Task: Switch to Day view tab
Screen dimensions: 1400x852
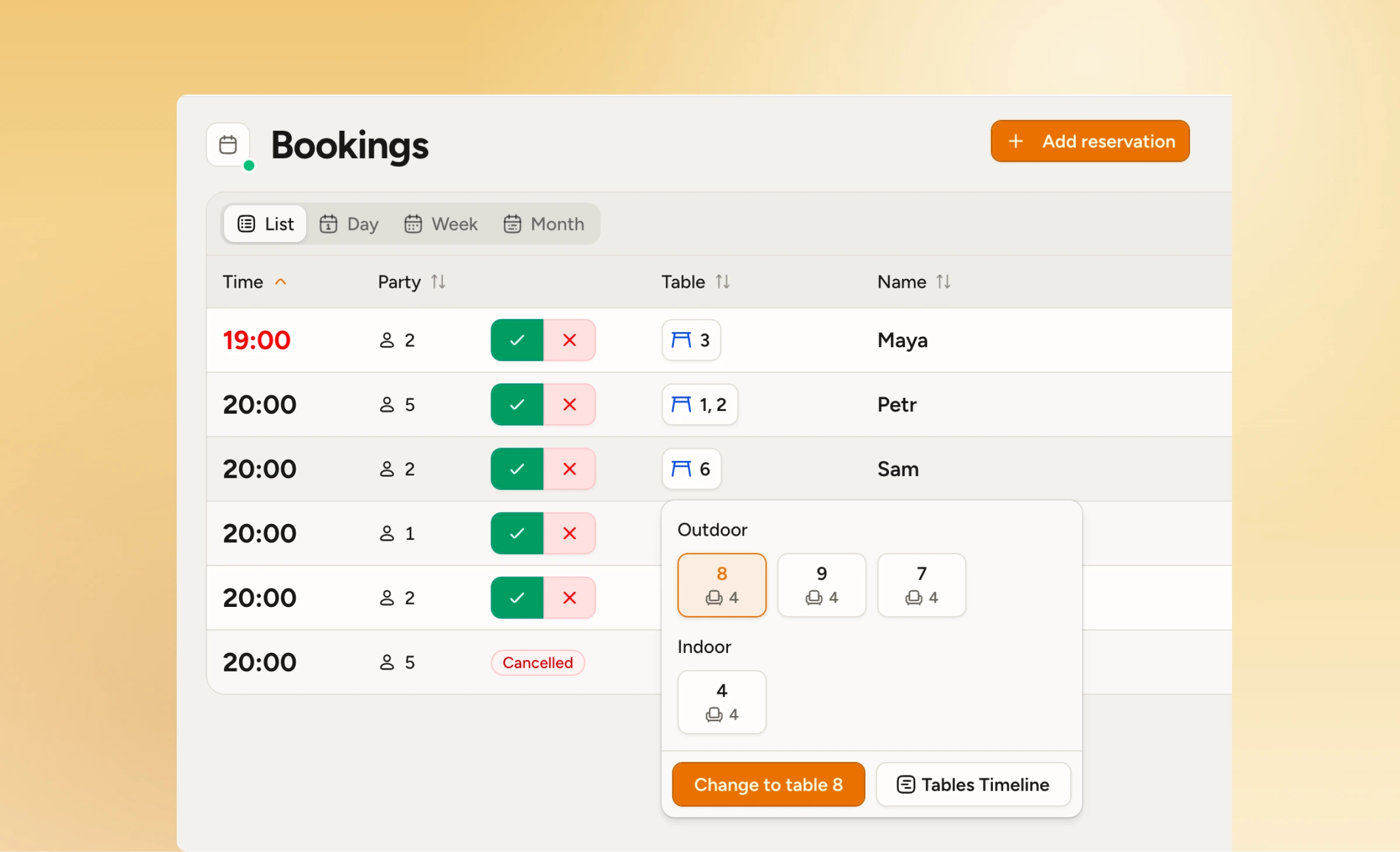Action: 349,224
